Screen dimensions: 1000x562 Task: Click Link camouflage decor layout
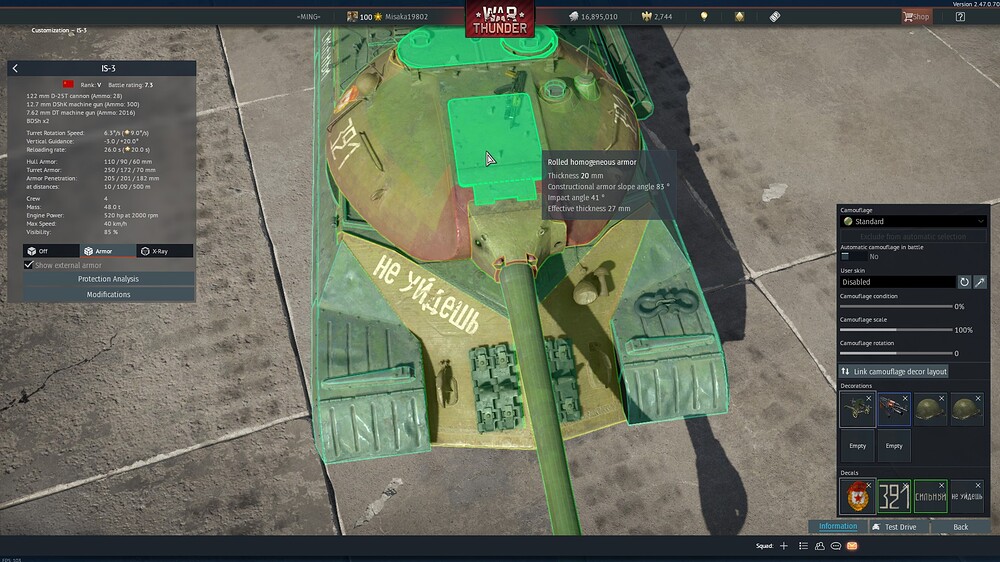point(894,371)
